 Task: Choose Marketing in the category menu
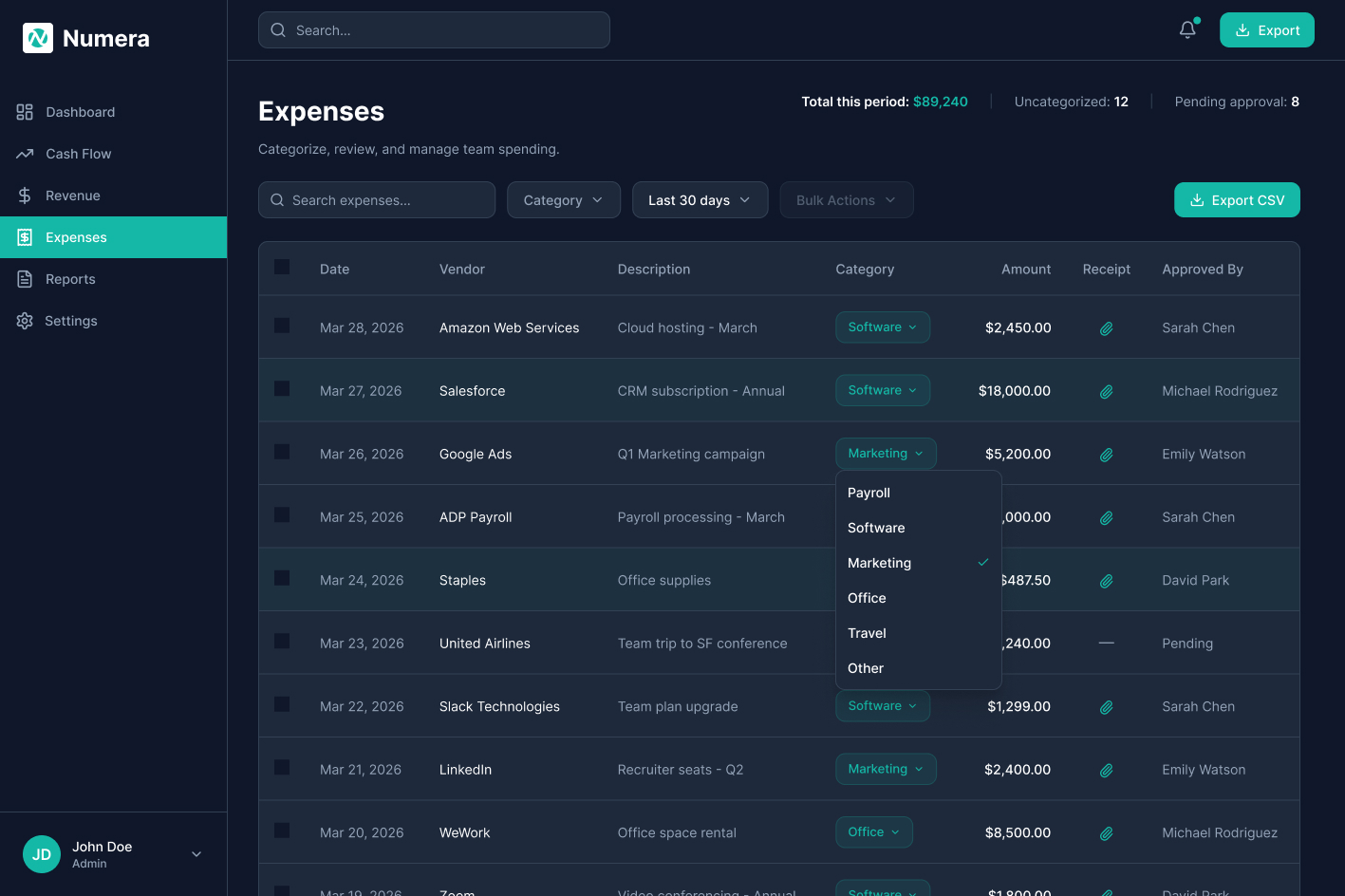919,563
